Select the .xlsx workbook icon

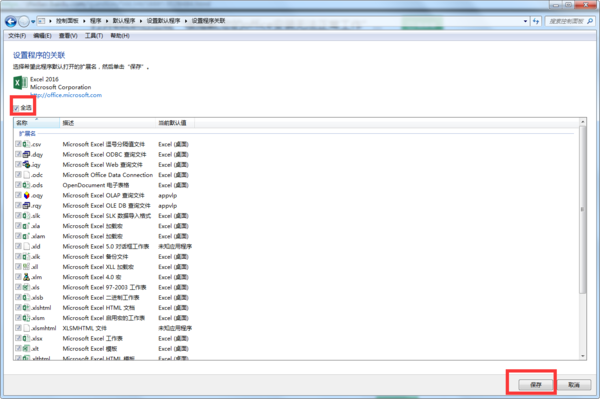point(26,338)
